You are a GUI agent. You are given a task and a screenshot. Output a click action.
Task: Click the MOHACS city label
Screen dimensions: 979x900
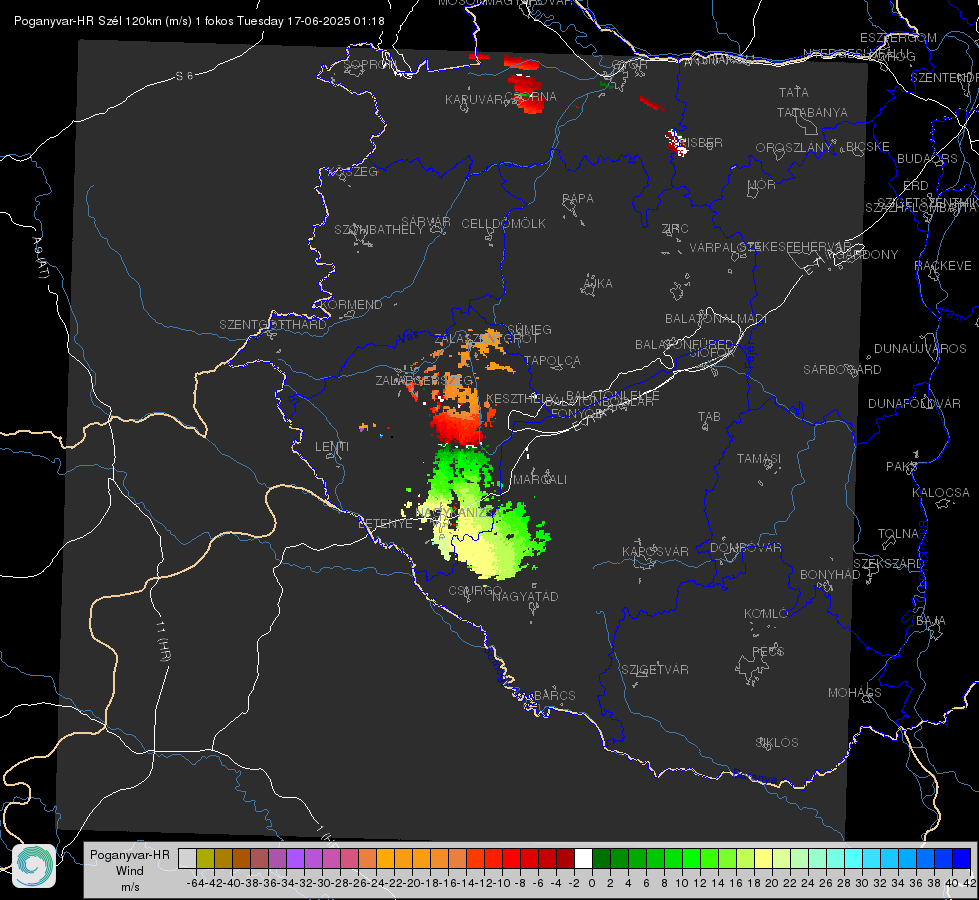854,693
